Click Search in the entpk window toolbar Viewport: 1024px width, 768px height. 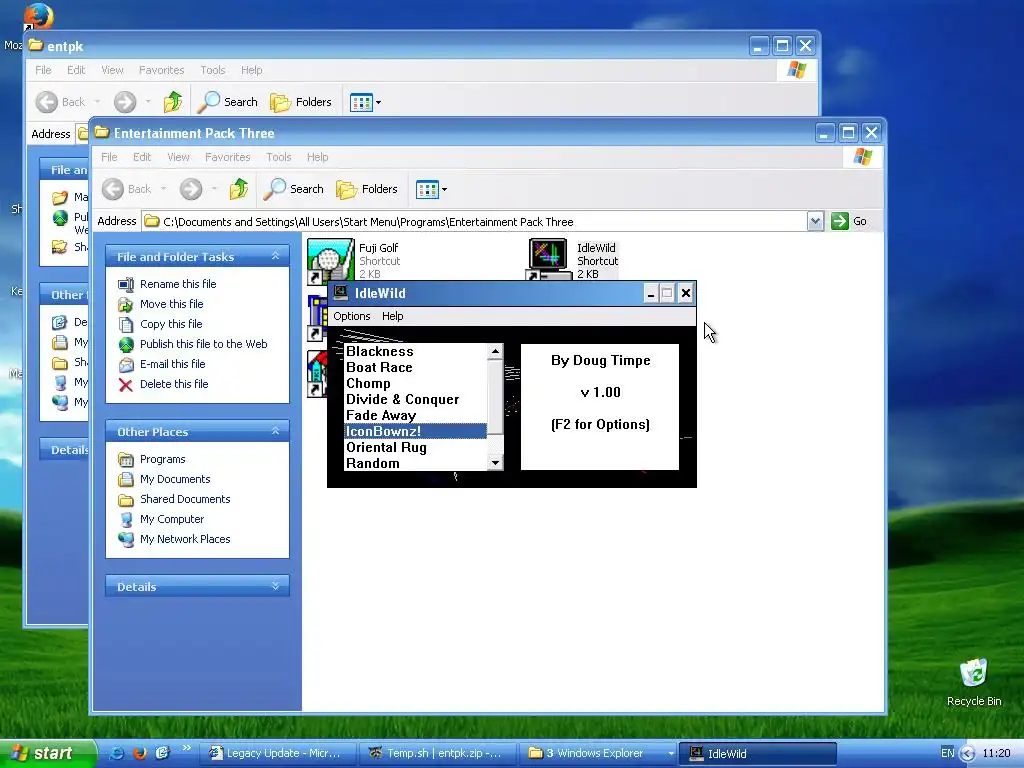point(227,102)
